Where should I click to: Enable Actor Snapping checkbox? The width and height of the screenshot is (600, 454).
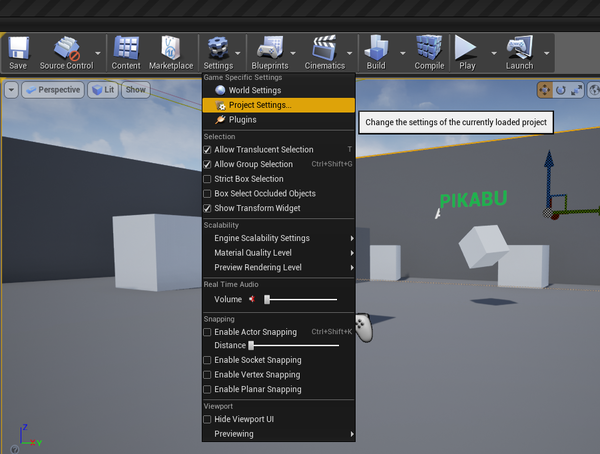(208, 332)
